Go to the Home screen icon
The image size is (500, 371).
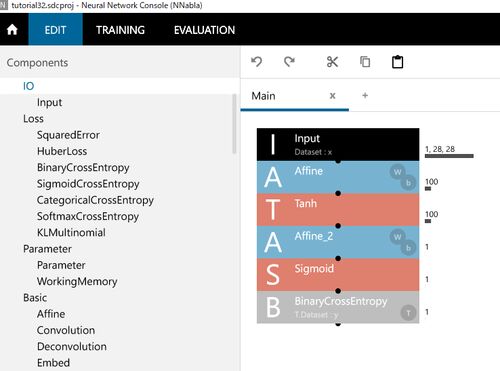point(12,30)
